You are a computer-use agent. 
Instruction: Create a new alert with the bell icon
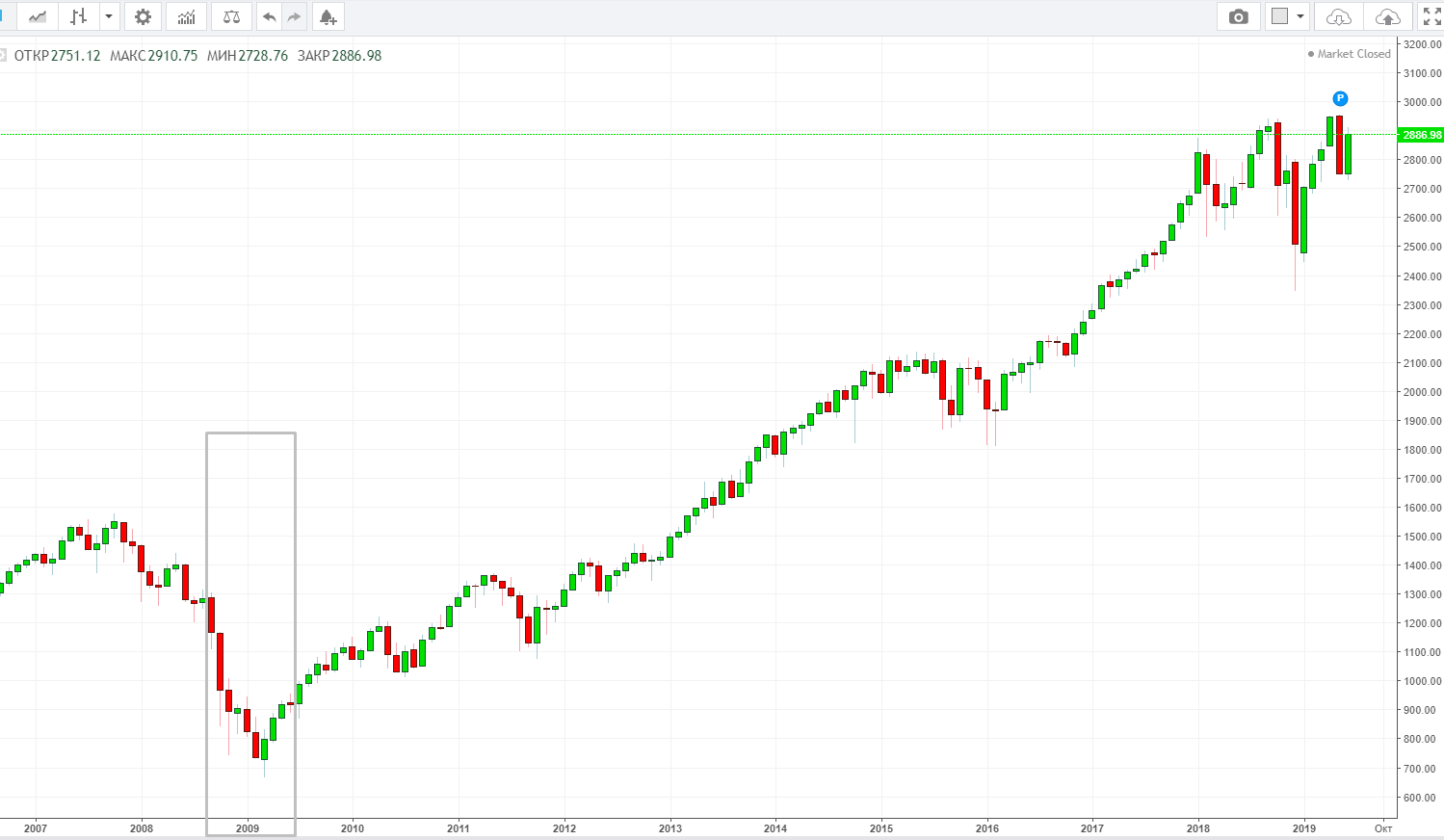click(328, 16)
